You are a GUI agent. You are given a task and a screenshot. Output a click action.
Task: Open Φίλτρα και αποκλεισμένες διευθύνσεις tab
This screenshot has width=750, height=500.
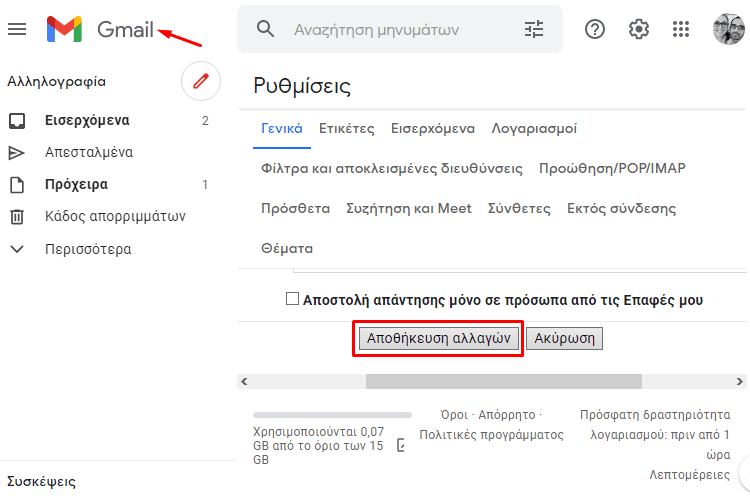pos(392,168)
